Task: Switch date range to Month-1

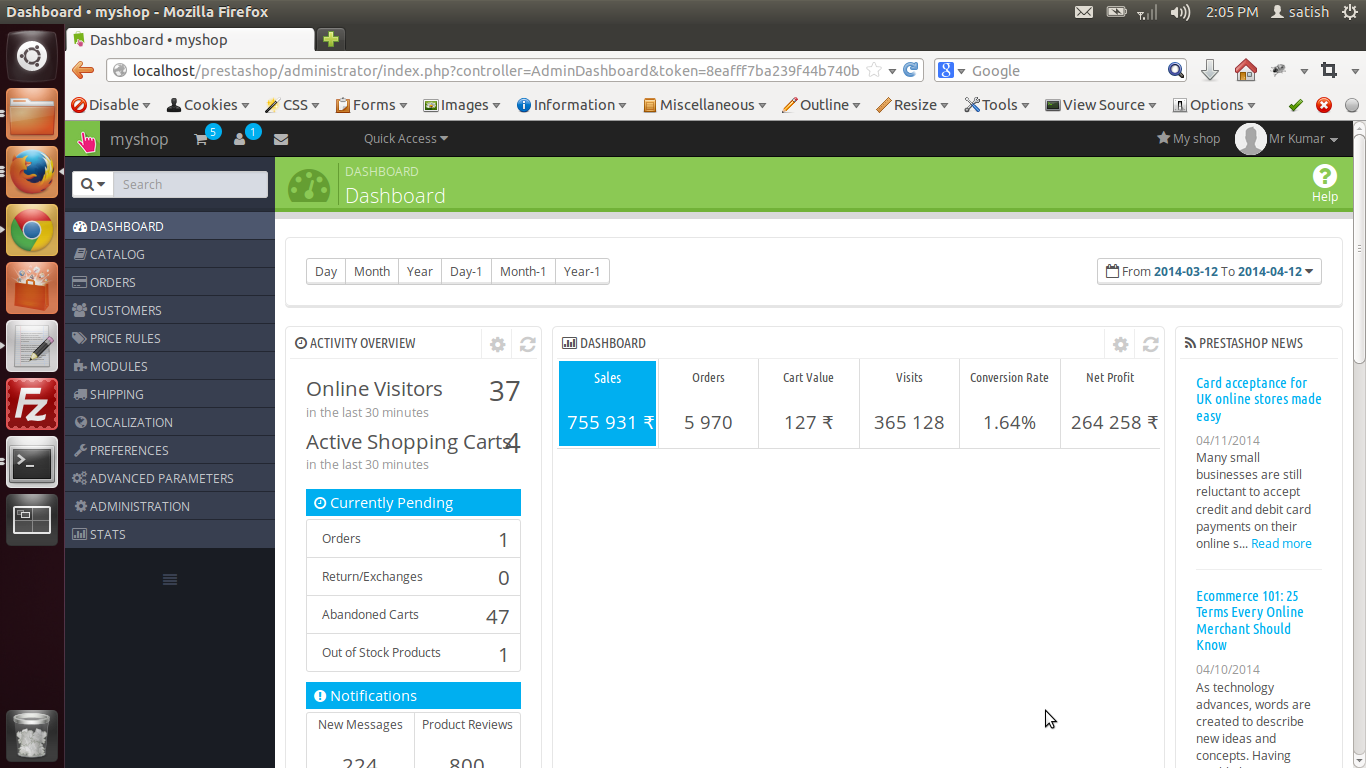Action: click(523, 272)
